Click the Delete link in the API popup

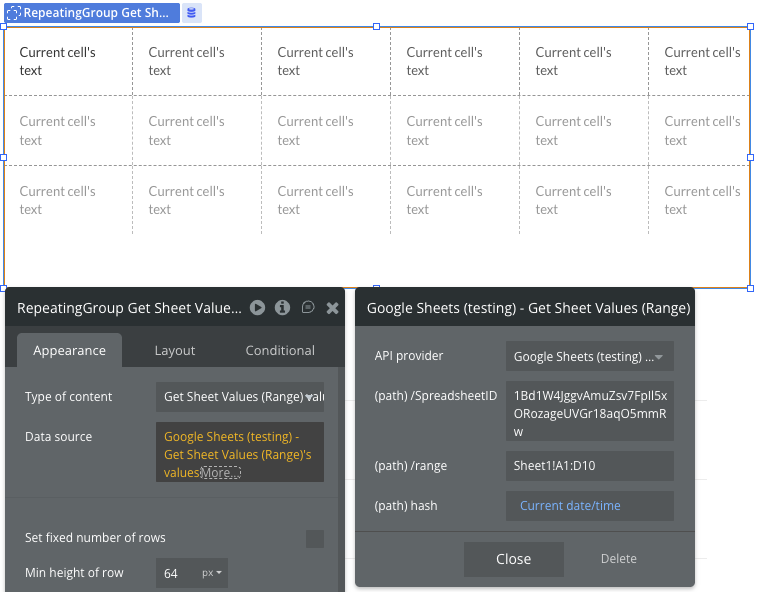pyautogui.click(x=618, y=559)
